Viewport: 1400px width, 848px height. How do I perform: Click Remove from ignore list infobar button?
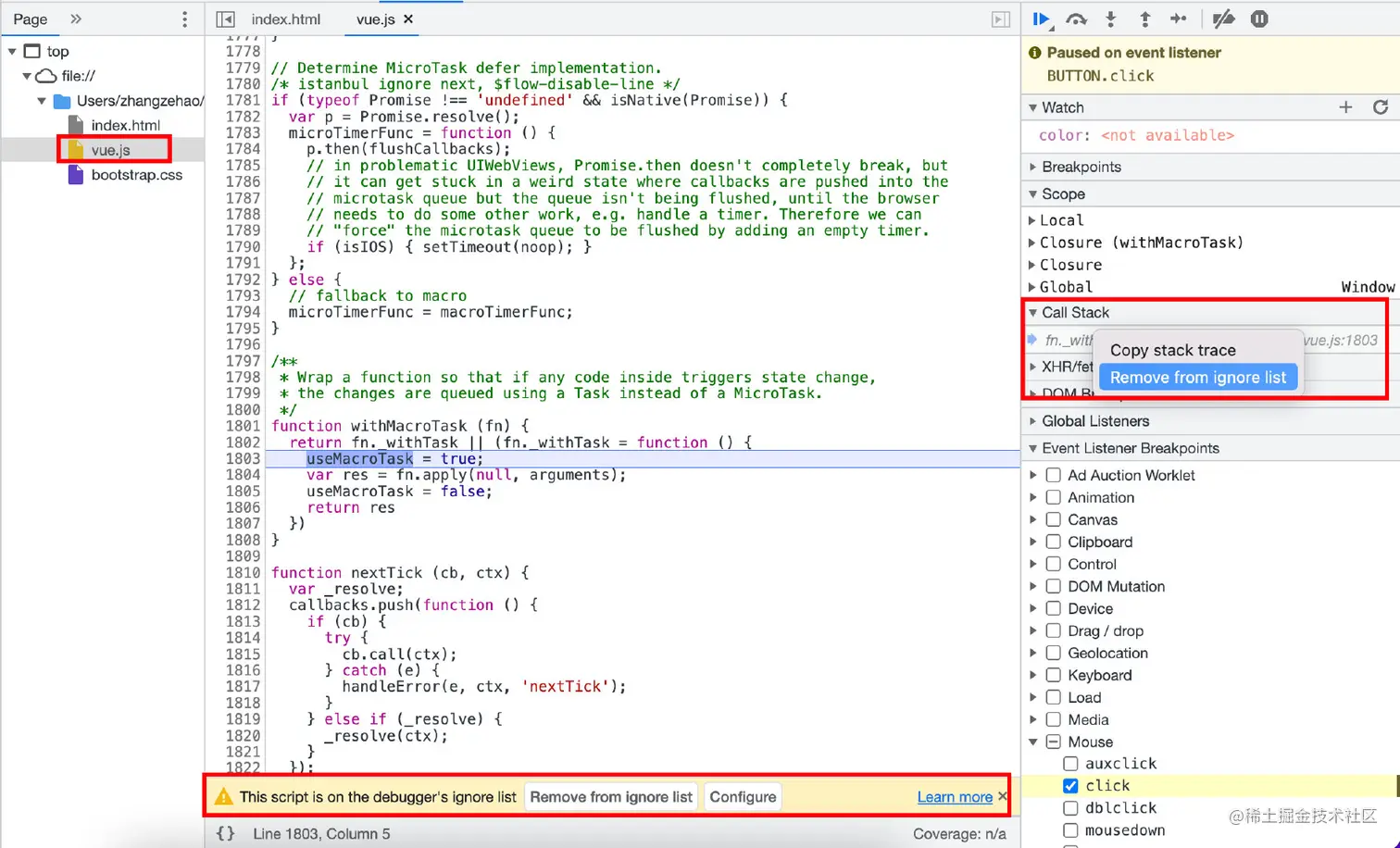click(x=611, y=796)
